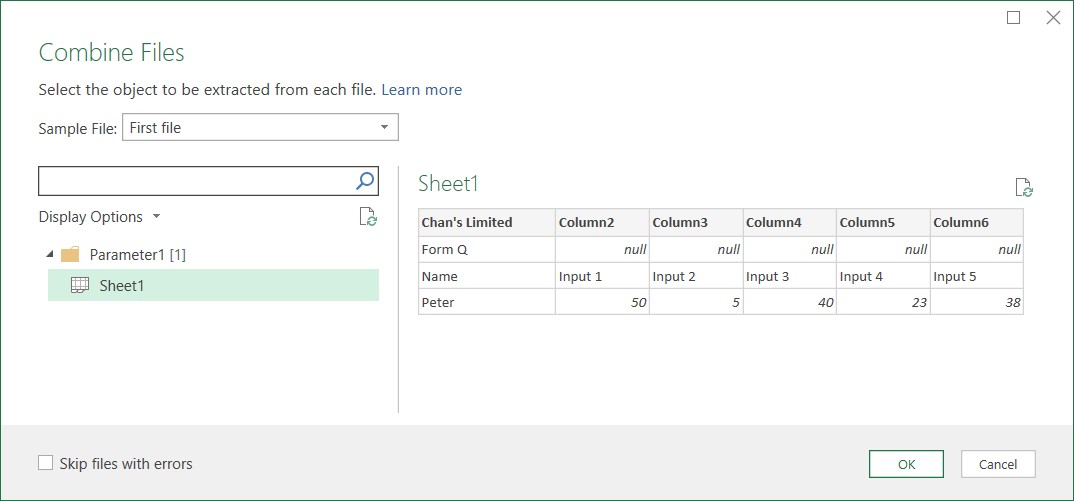Click the Column3 header
Image resolution: width=1074 pixels, height=501 pixels.
click(696, 223)
